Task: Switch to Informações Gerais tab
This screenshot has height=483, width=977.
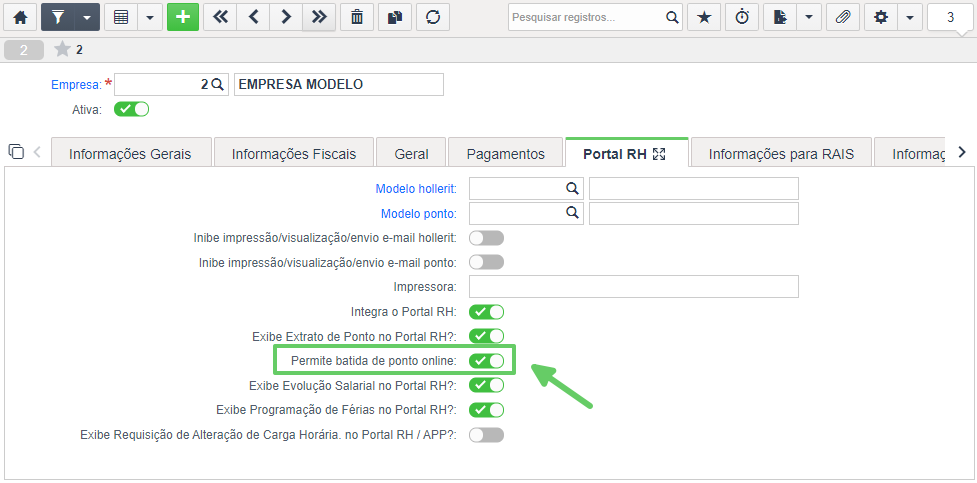Action: 130,154
